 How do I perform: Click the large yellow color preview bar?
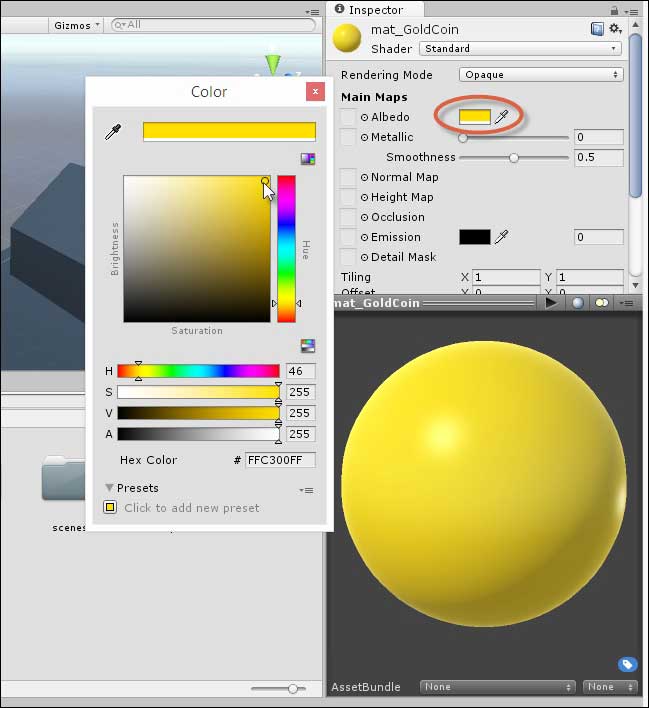click(x=229, y=131)
